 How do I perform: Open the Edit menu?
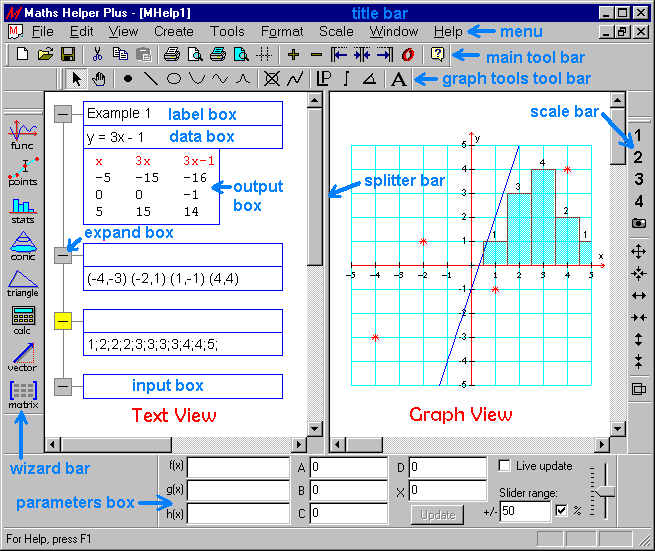coord(81,32)
